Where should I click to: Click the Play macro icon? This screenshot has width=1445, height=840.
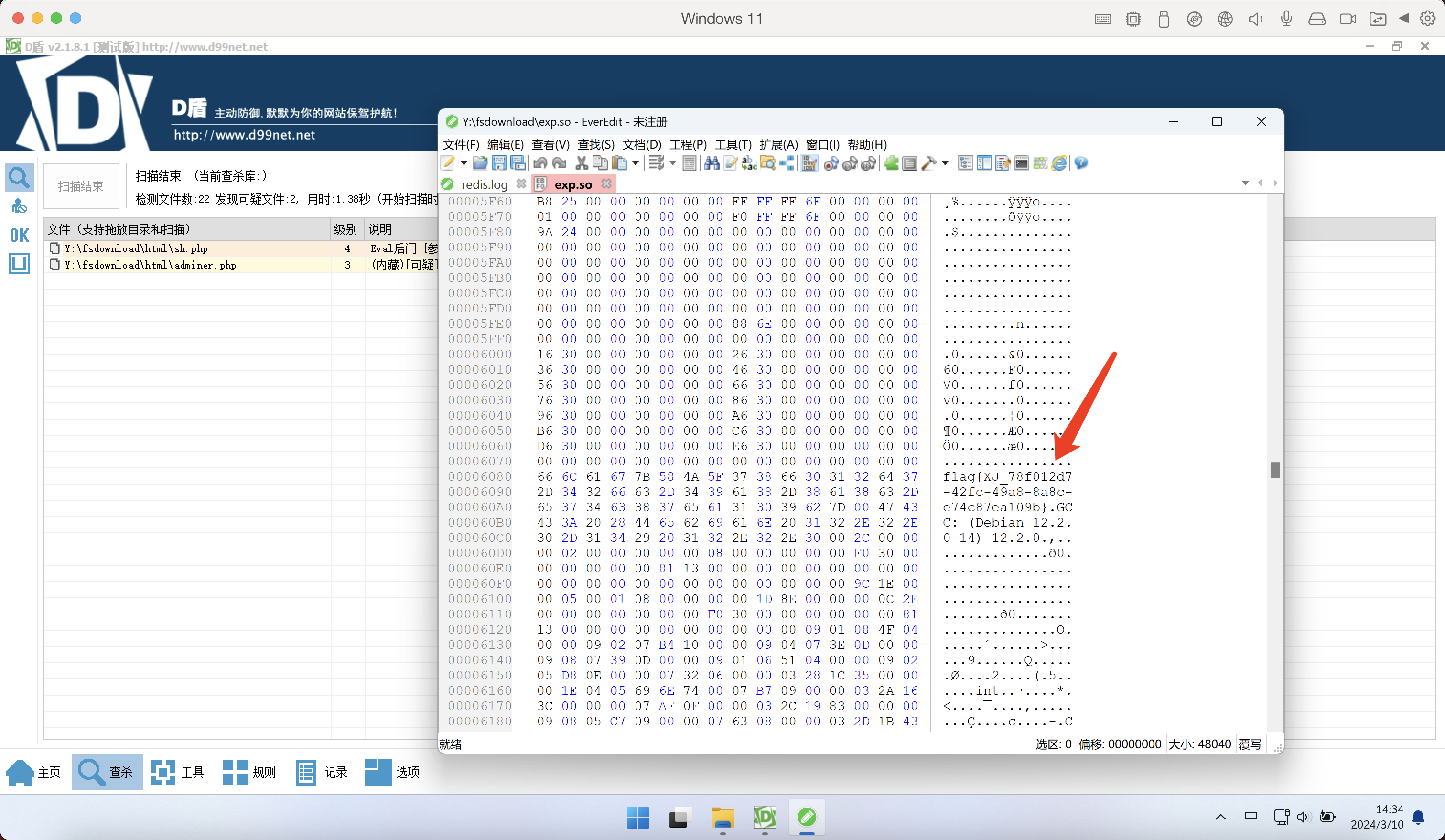point(850,163)
